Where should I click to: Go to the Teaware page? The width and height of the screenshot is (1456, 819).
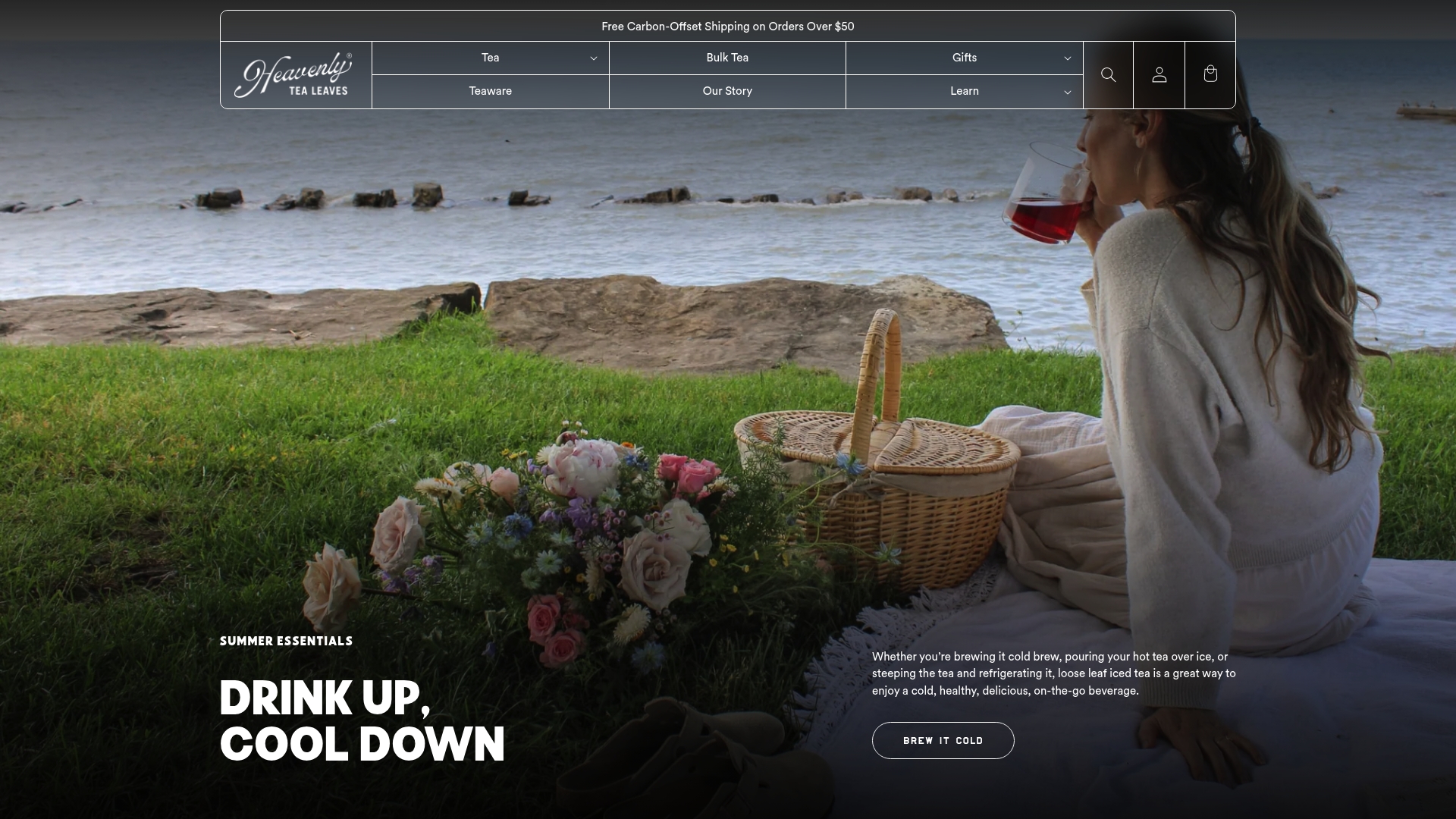point(490,91)
